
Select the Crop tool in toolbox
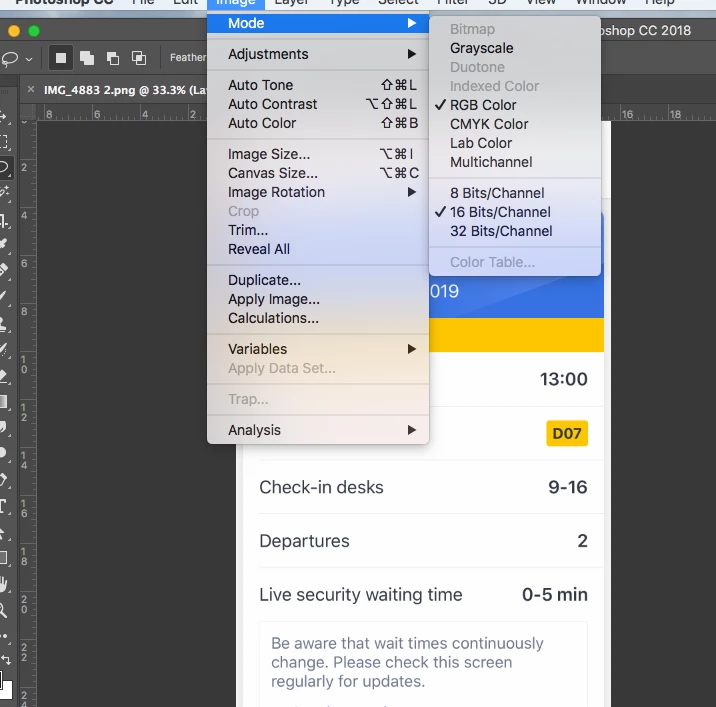(x=4, y=222)
